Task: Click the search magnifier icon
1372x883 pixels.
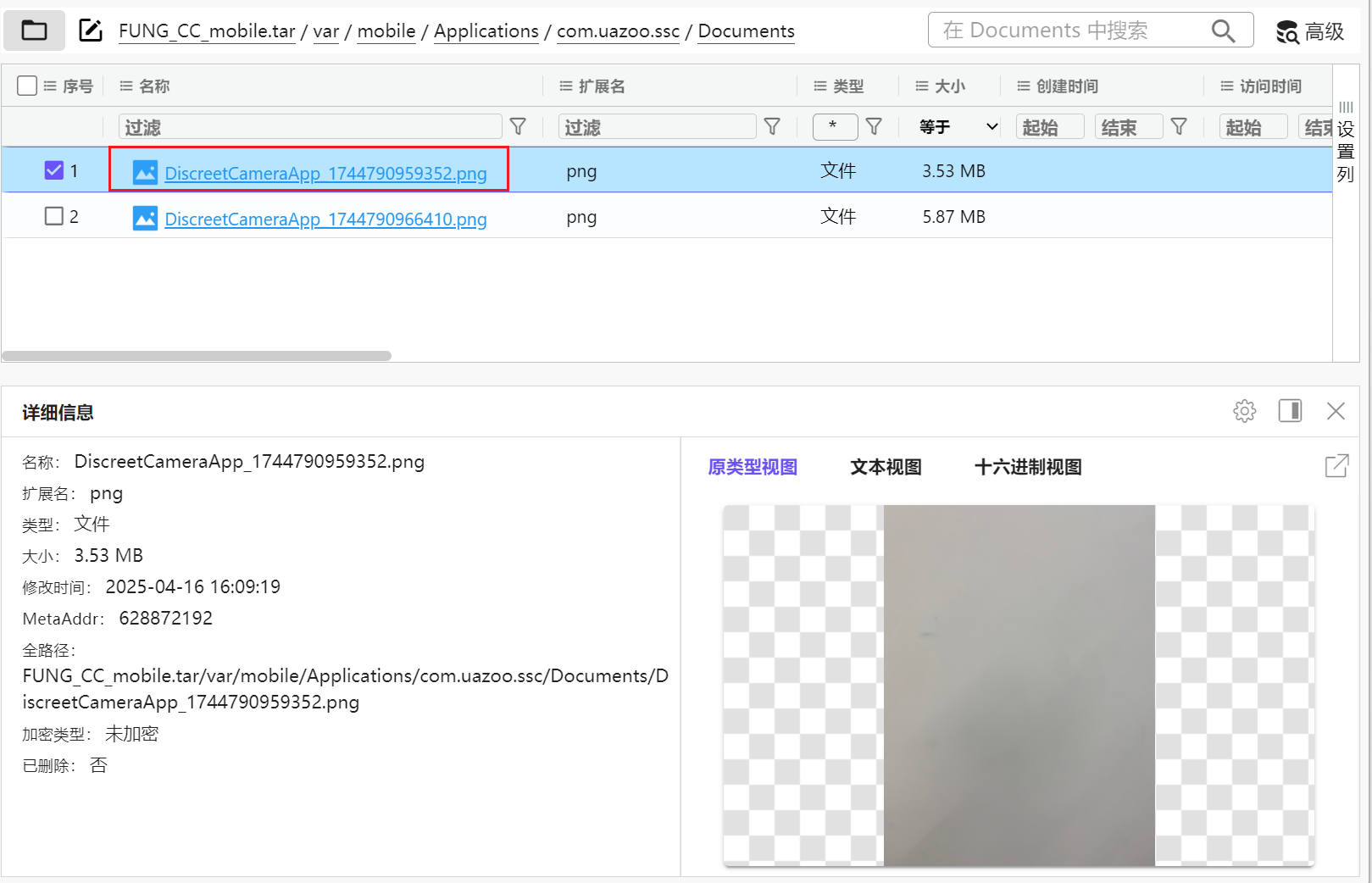Action: pos(1222,31)
